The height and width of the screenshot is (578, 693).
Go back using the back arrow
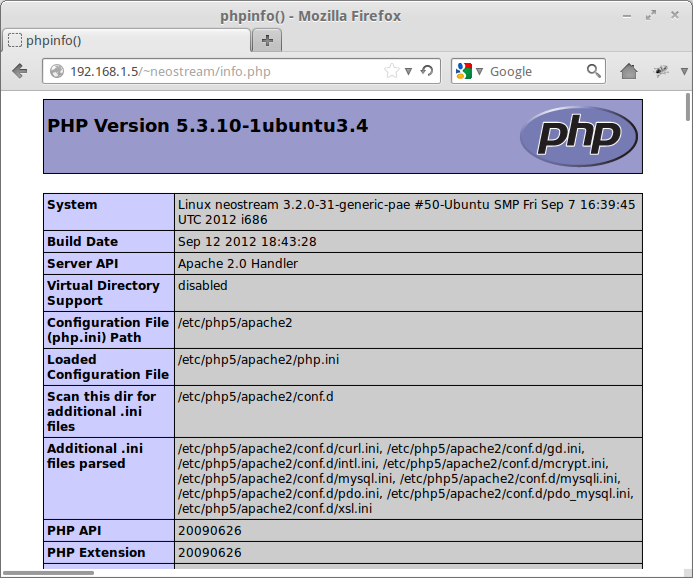[19, 71]
